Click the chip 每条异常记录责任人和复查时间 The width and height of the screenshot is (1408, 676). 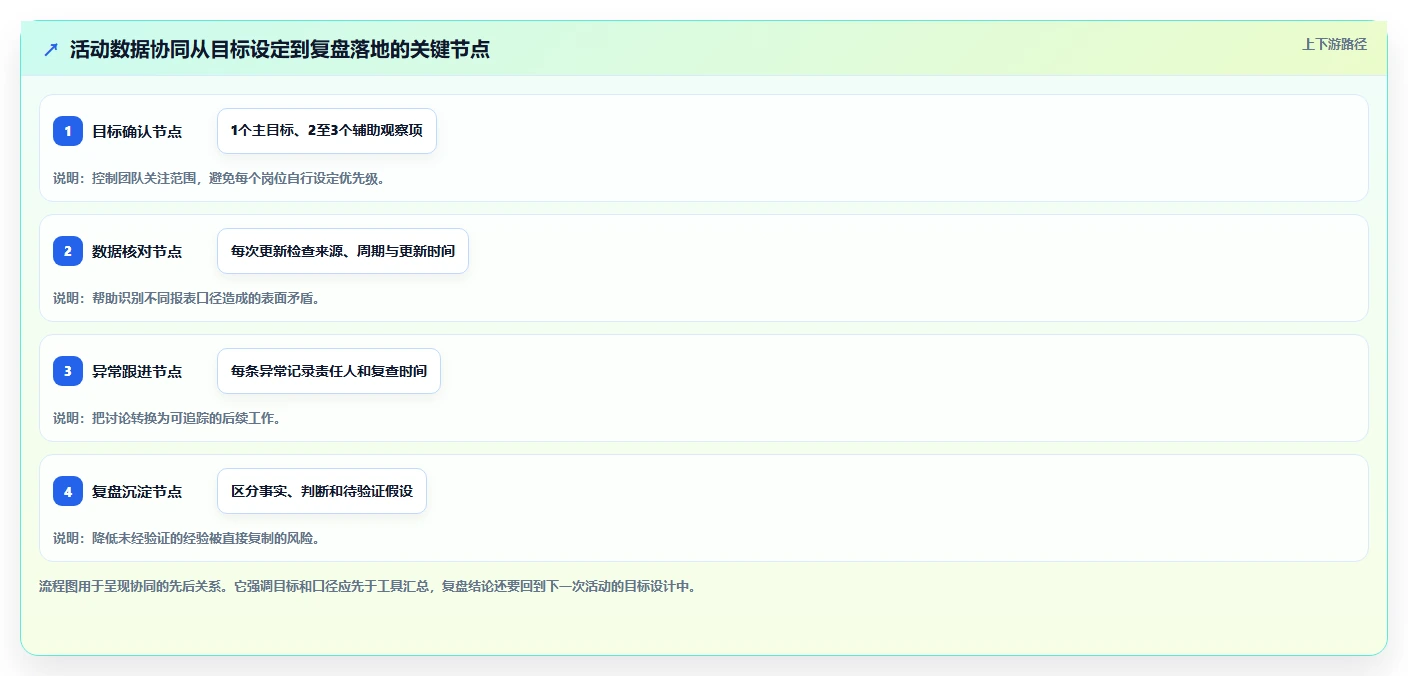(x=329, y=371)
